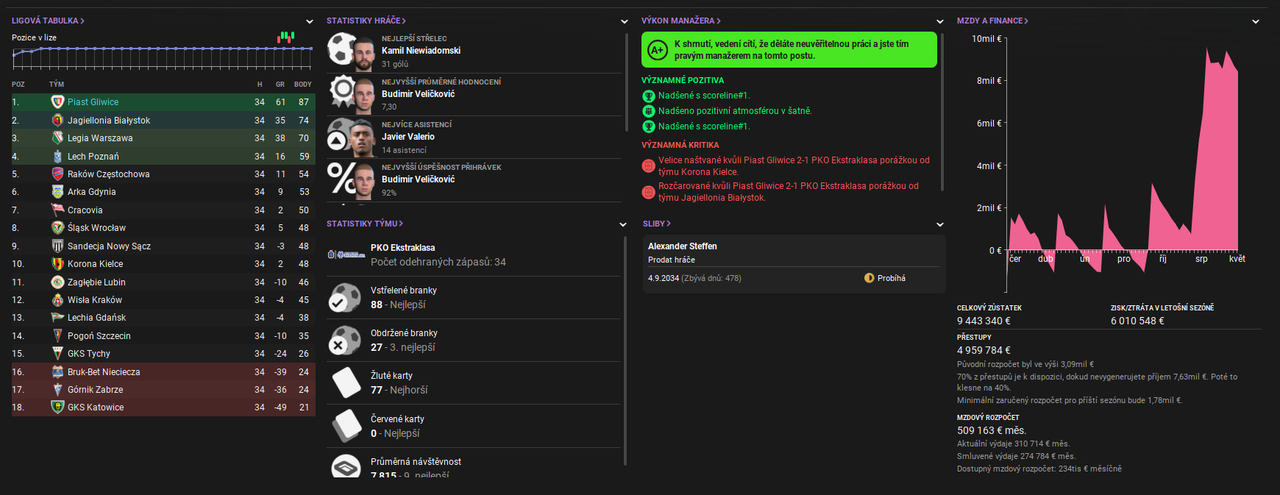Screen dimensions: 1280x495
Task: Click Sandecja Nowy Sącz club badge
Action: point(57,246)
